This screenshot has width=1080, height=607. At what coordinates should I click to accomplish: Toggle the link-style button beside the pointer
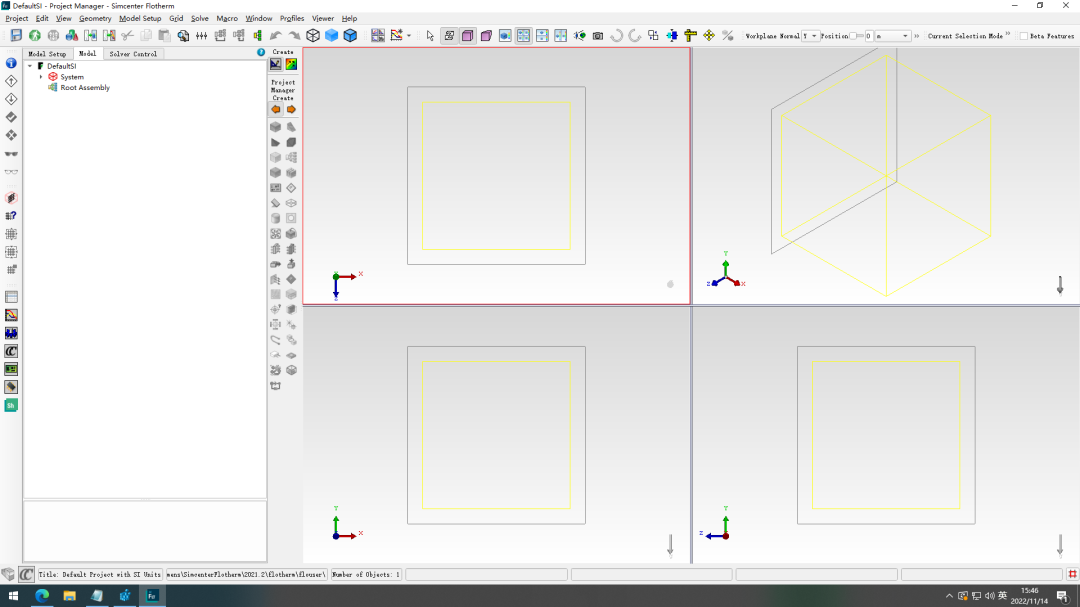(x=449, y=35)
